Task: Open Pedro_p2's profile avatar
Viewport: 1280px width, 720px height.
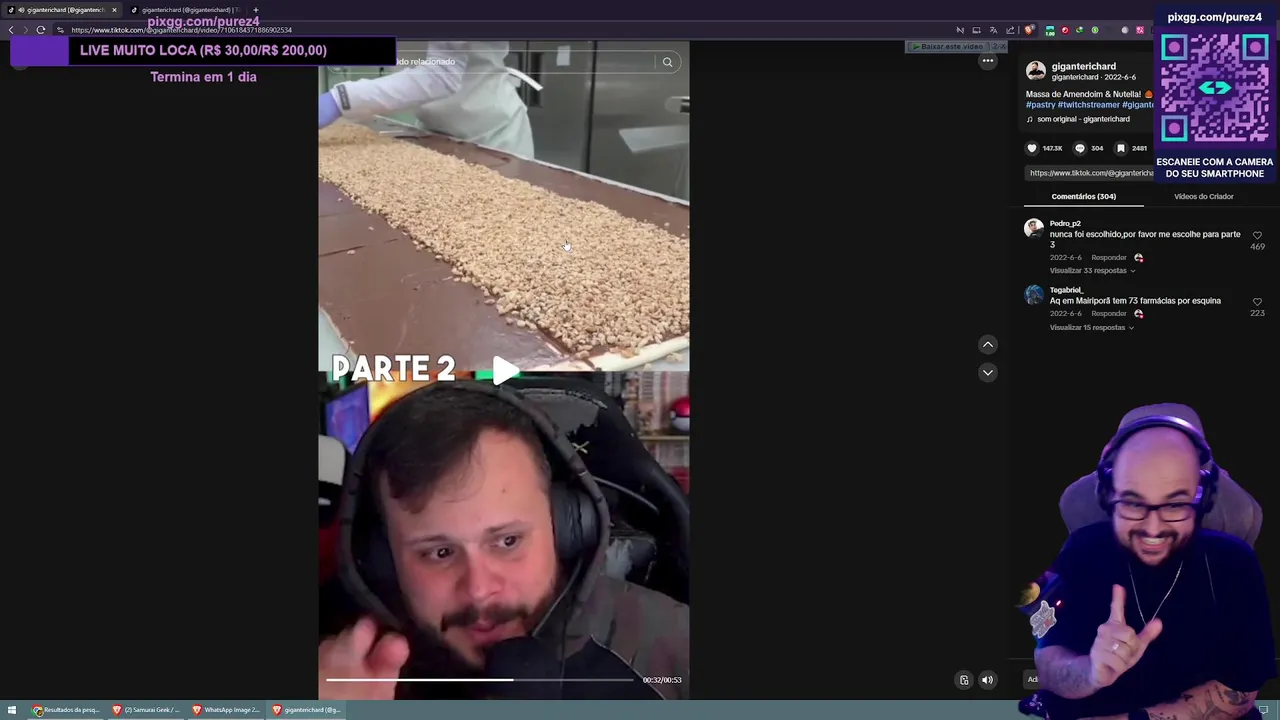Action: [x=1034, y=229]
